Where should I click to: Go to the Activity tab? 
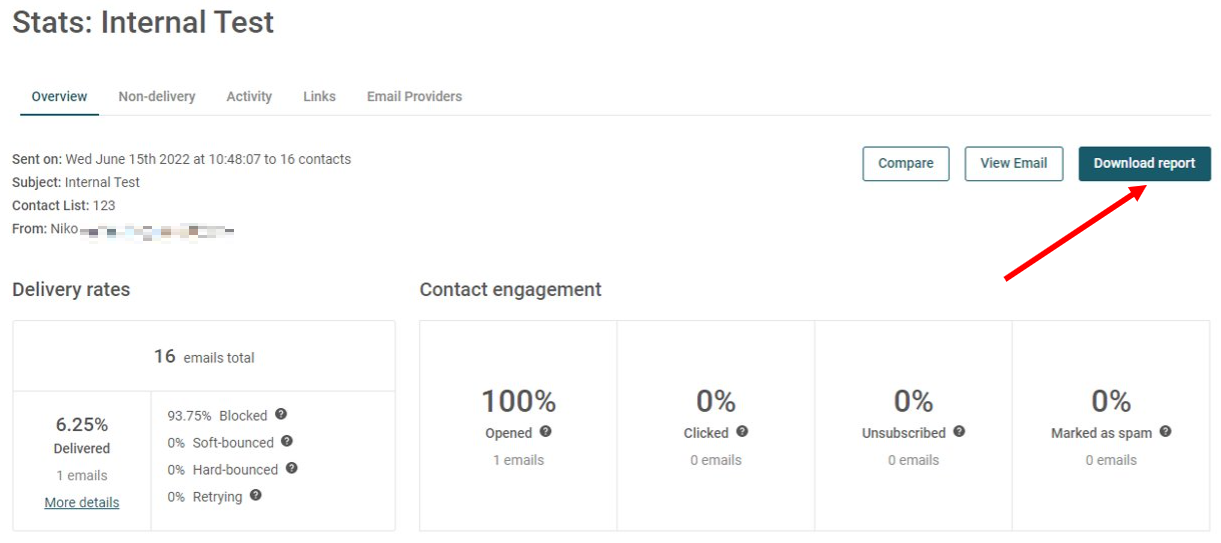point(249,97)
